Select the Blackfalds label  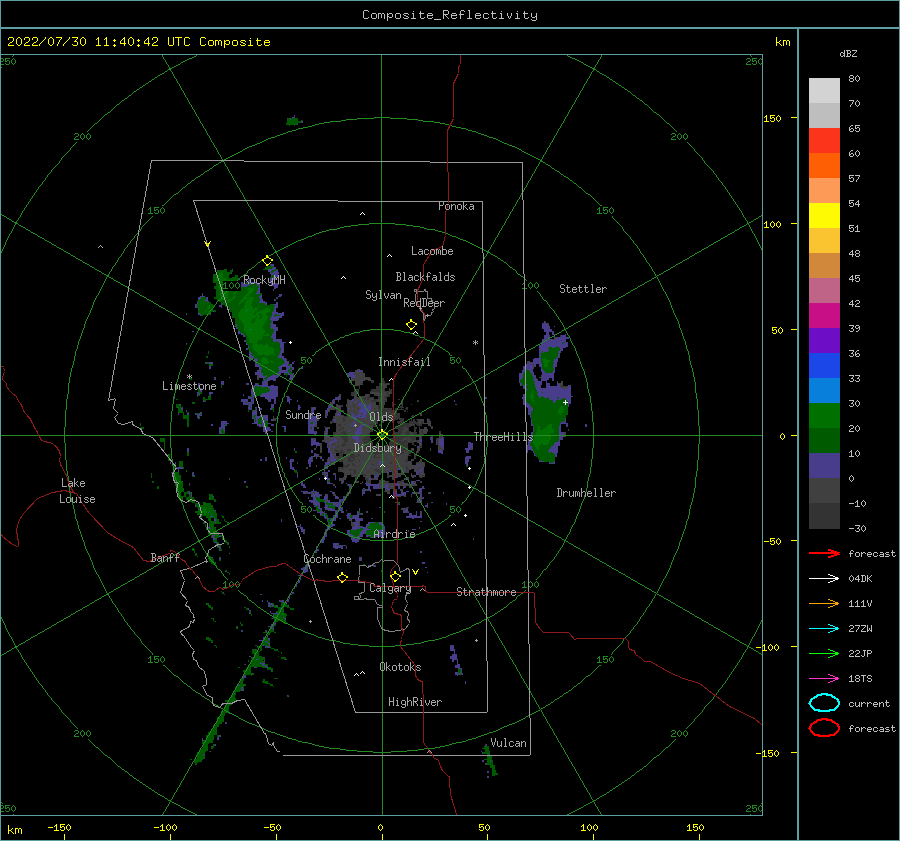pos(425,277)
